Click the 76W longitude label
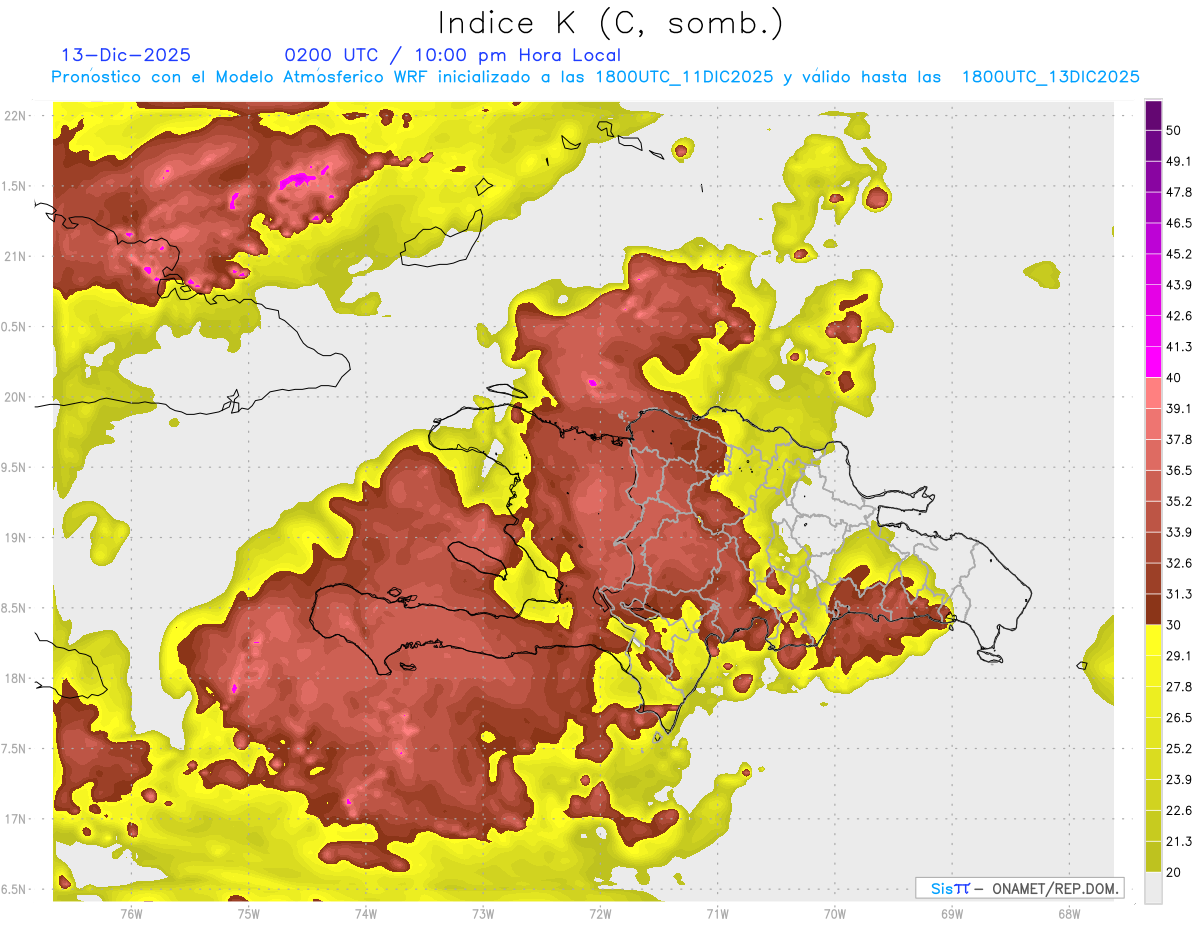1200x927 pixels. pos(131,913)
